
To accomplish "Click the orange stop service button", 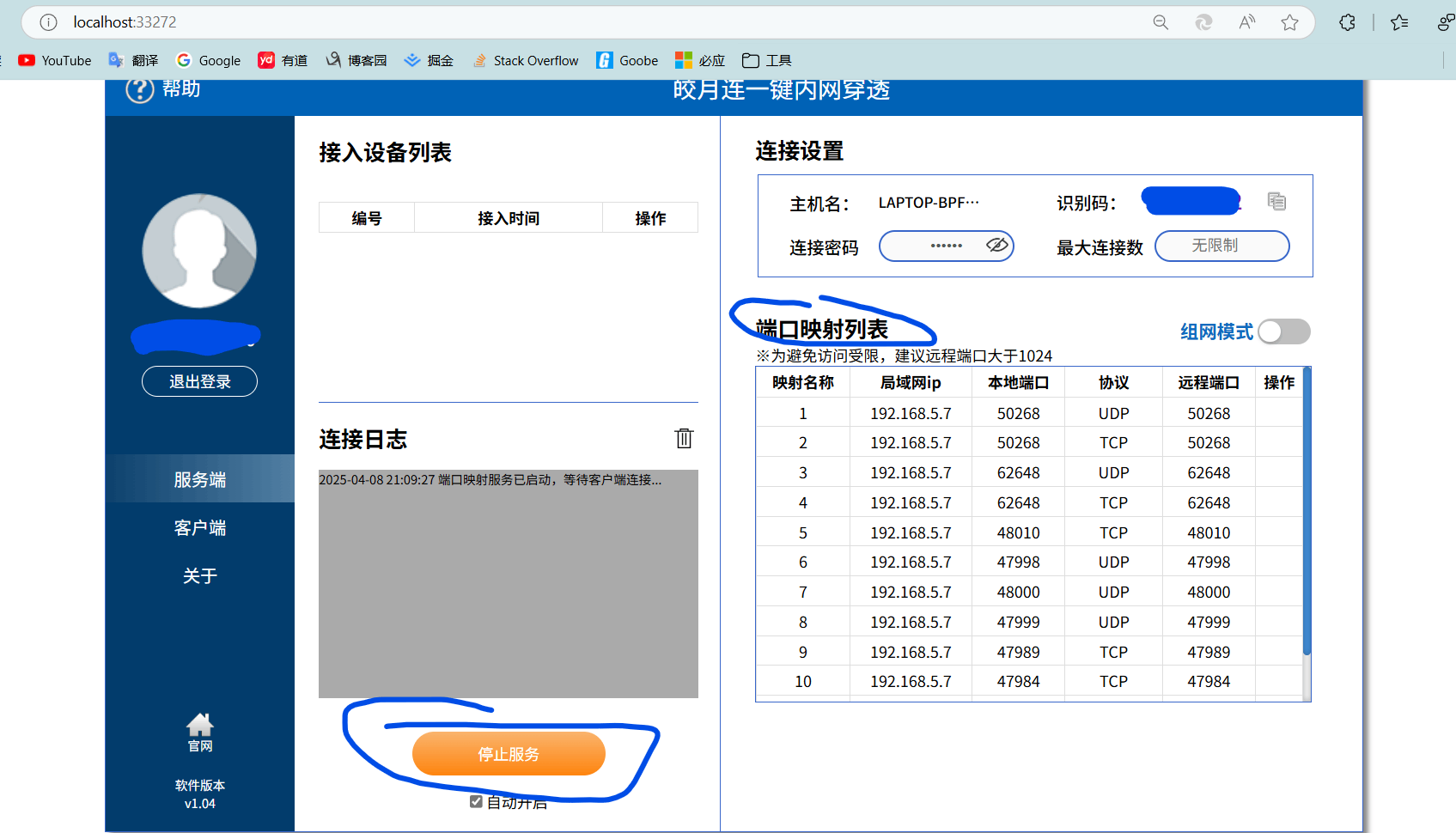I will [x=509, y=754].
